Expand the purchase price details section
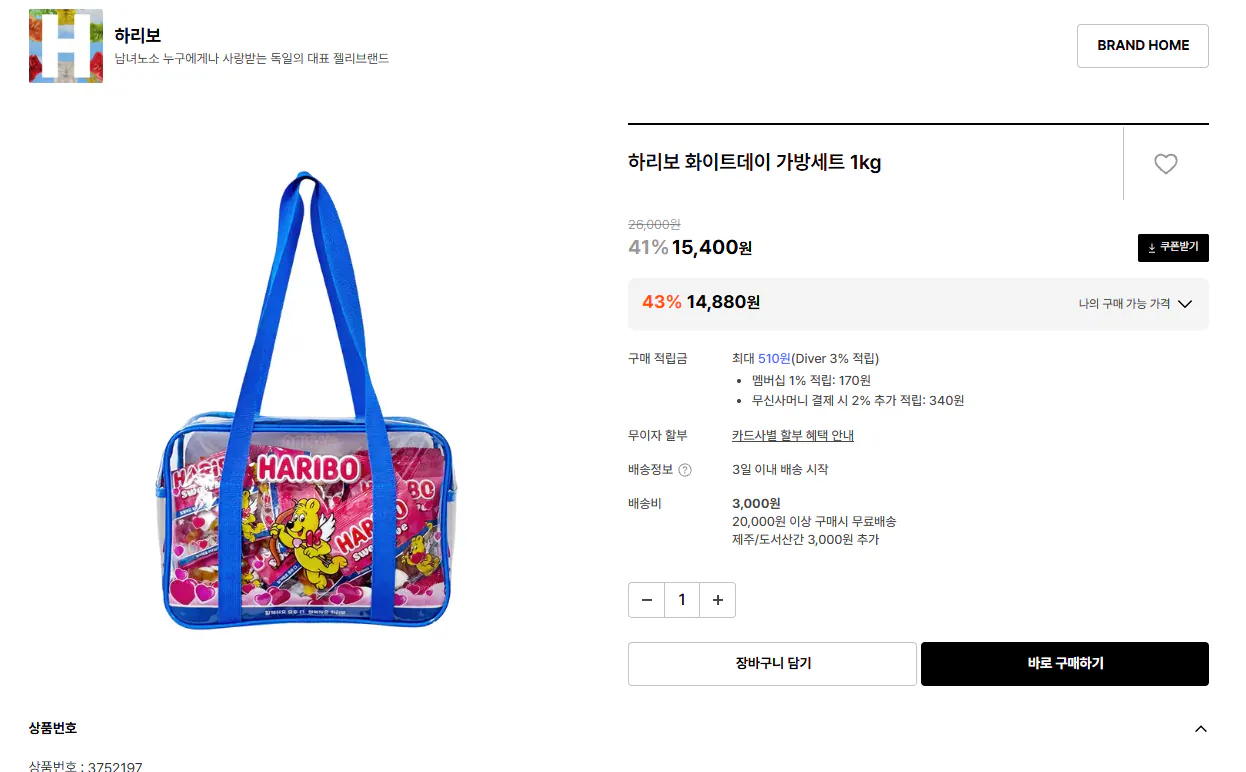Image resolution: width=1246 pixels, height=772 pixels. click(x=1186, y=304)
